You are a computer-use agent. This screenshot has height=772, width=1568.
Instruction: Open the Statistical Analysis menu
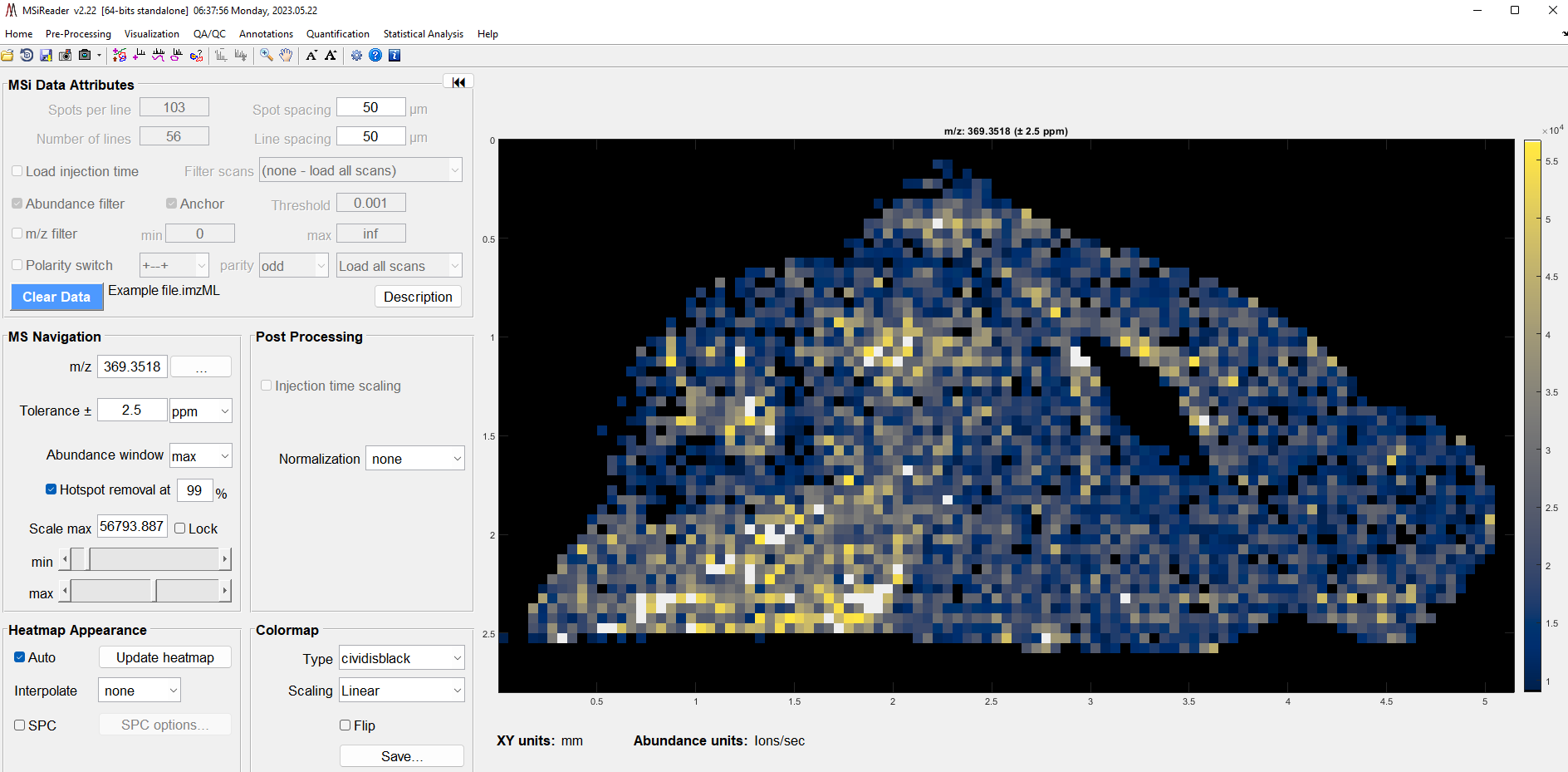click(423, 34)
